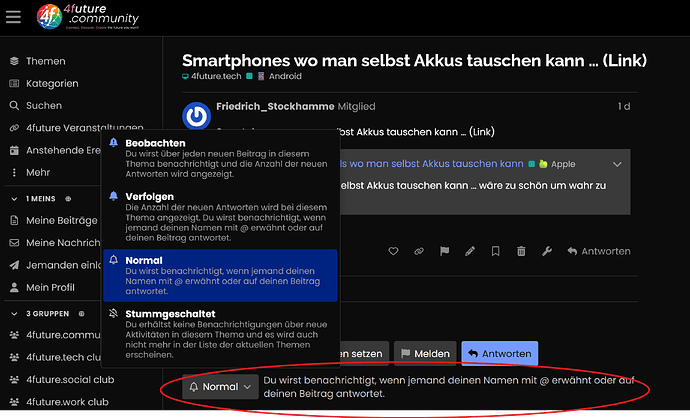690x418 pixels.
Task: Bookmark the post with bookmark icon
Action: tap(495, 251)
